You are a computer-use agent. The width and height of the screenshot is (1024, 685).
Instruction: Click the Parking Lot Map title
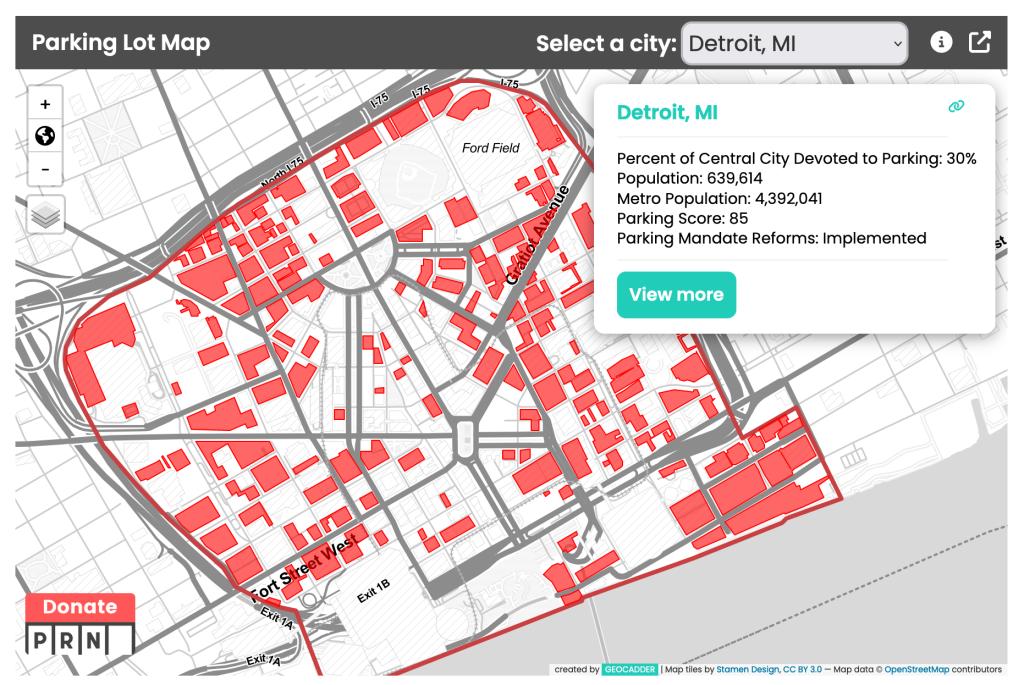click(x=121, y=44)
